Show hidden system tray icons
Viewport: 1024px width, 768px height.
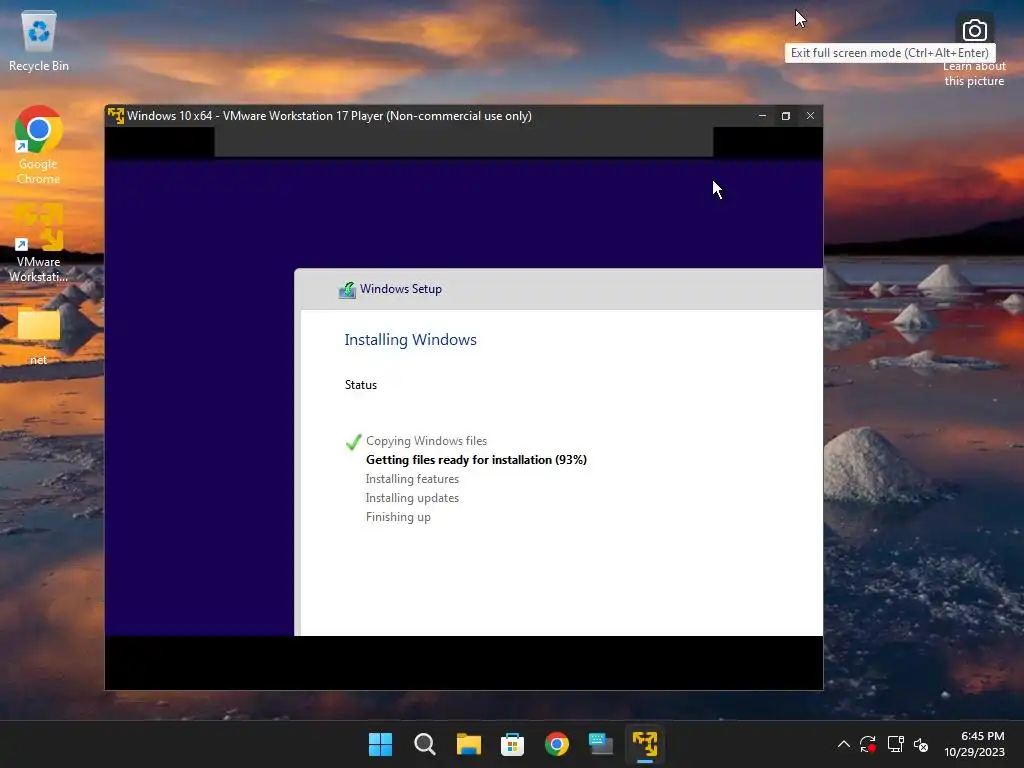pos(844,744)
